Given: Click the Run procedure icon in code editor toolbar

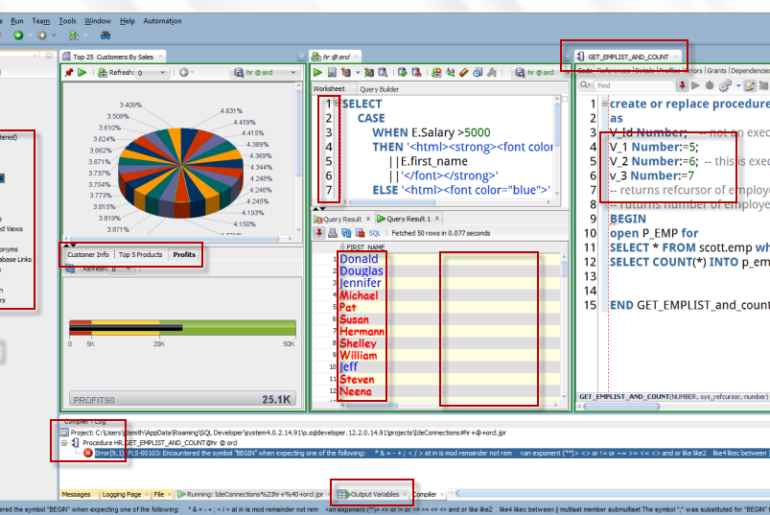Looking at the screenshot, I should click(x=695, y=85).
